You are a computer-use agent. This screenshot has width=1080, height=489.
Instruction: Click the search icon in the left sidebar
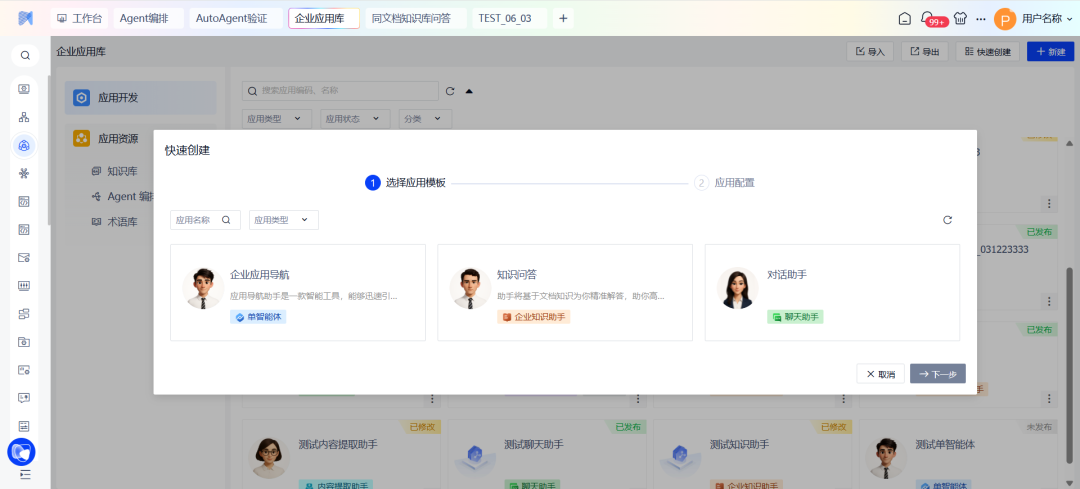tap(25, 55)
